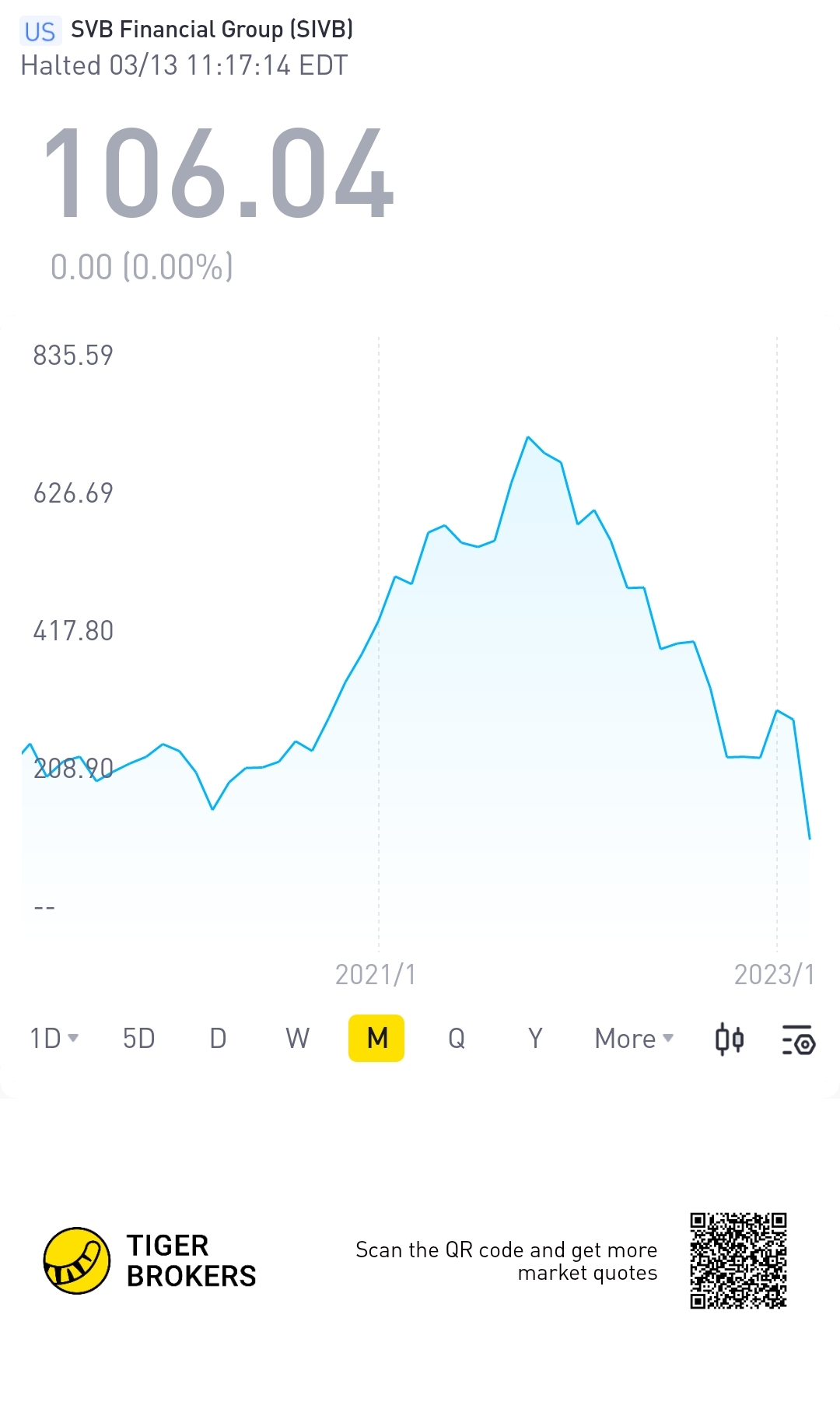Tap the US market badge
840x1423 pixels.
tap(40, 31)
